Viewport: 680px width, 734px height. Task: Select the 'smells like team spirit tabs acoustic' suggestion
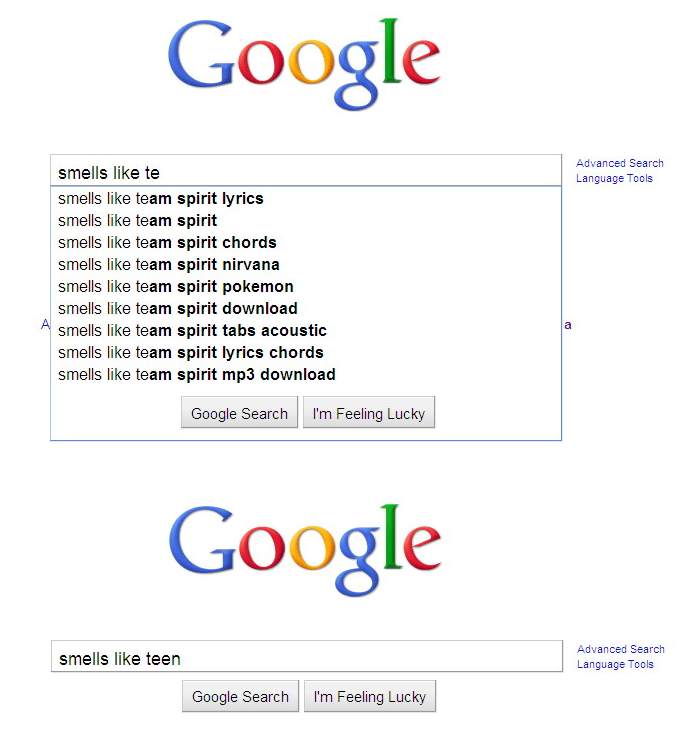click(x=192, y=331)
